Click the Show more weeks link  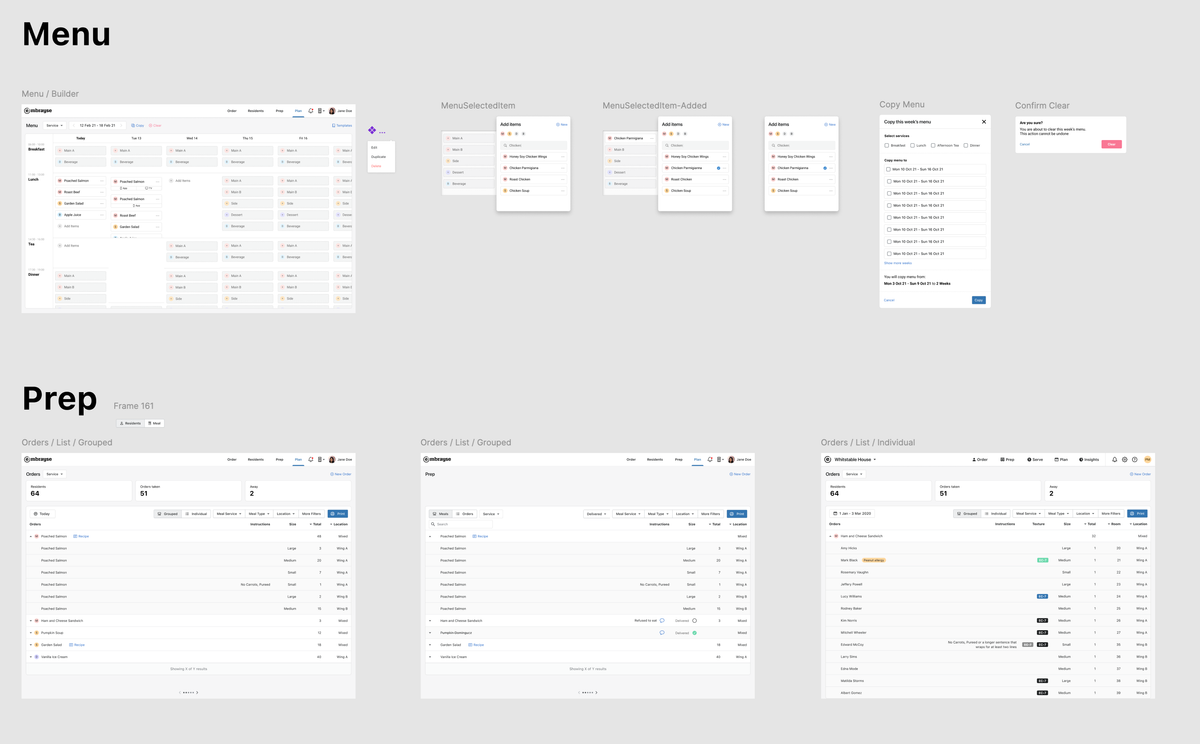898,263
